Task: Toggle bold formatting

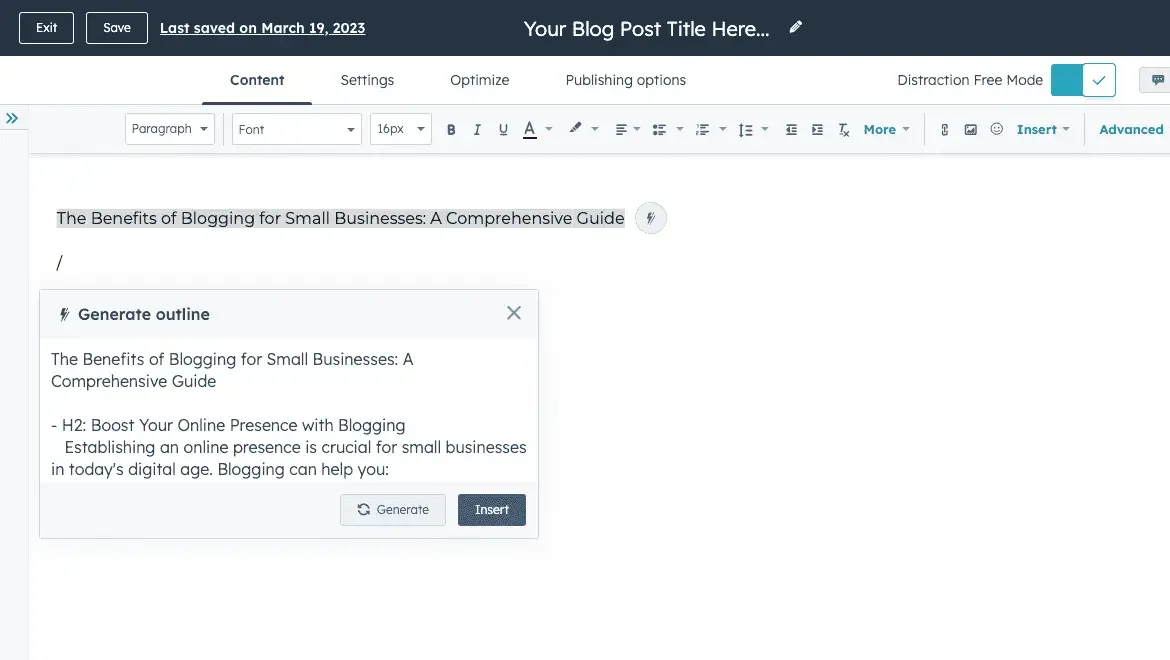Action: (x=451, y=130)
